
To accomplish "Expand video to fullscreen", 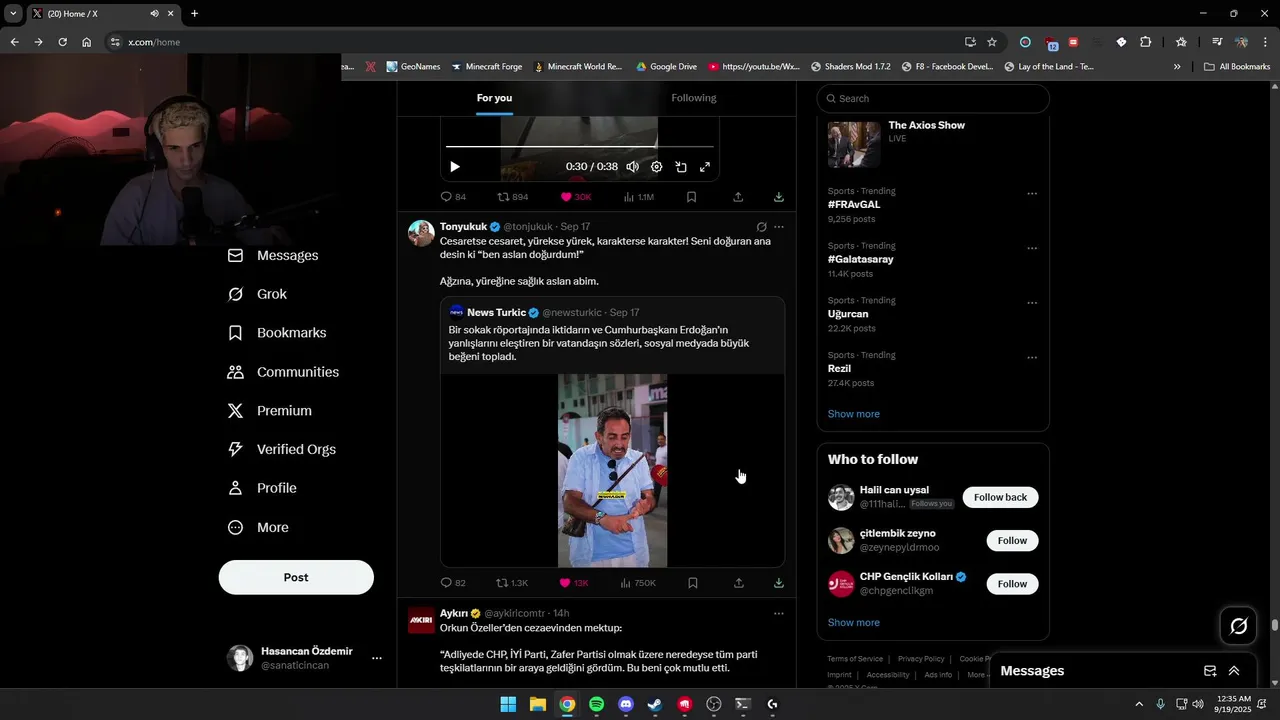I will click(705, 167).
